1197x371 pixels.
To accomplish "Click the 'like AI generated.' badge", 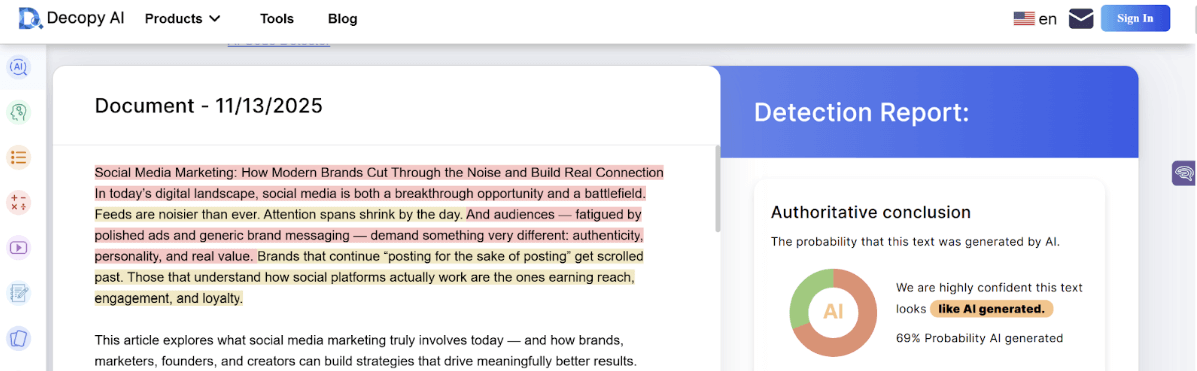I will (991, 309).
